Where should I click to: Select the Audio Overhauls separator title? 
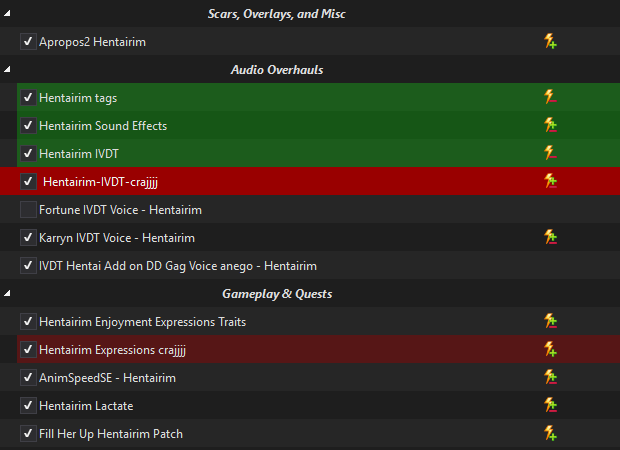(277, 70)
